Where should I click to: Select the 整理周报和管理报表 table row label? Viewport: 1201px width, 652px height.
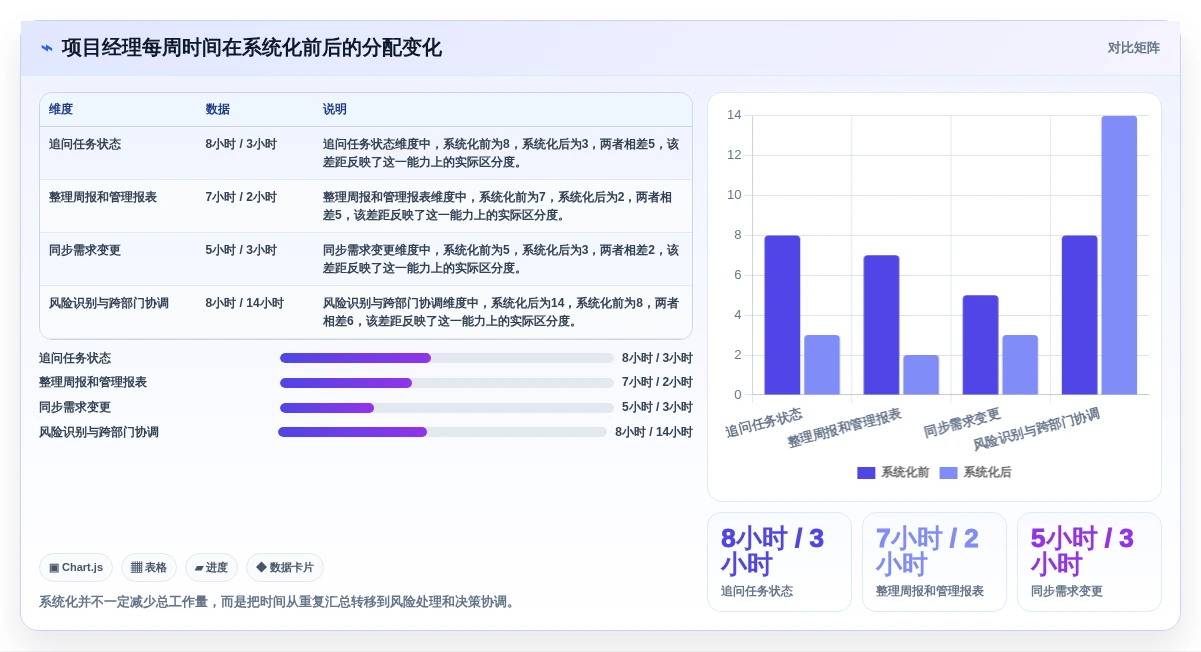(x=103, y=197)
